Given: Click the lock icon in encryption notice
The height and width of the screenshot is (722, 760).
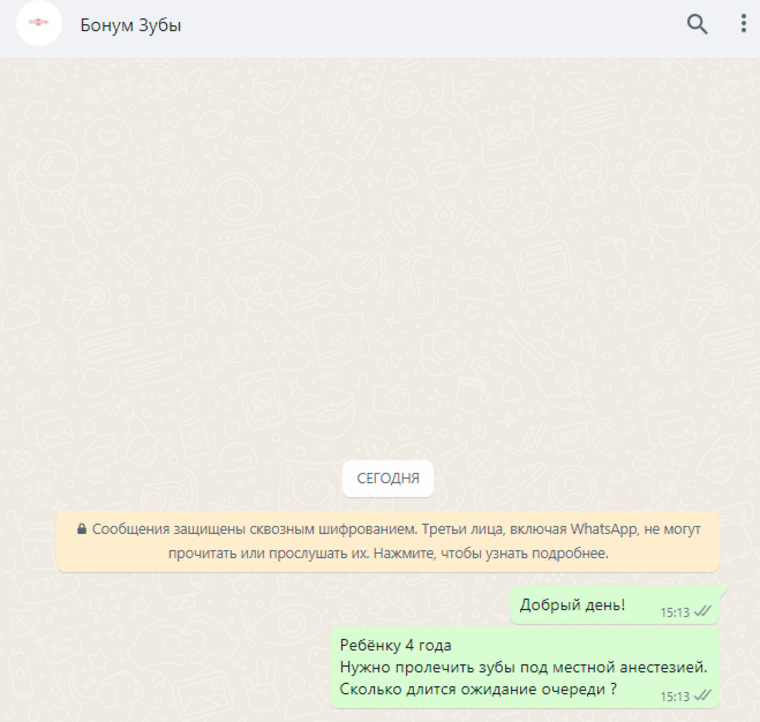Looking at the screenshot, I should [x=81, y=529].
